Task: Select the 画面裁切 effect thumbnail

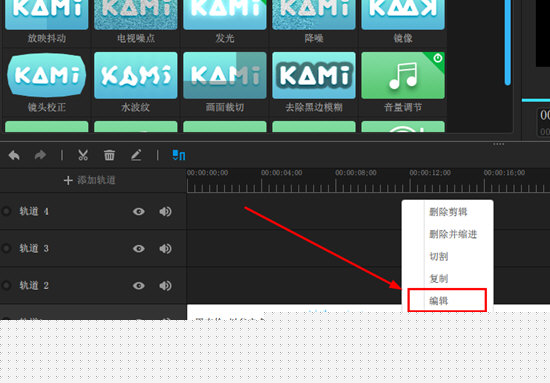Action: 225,75
